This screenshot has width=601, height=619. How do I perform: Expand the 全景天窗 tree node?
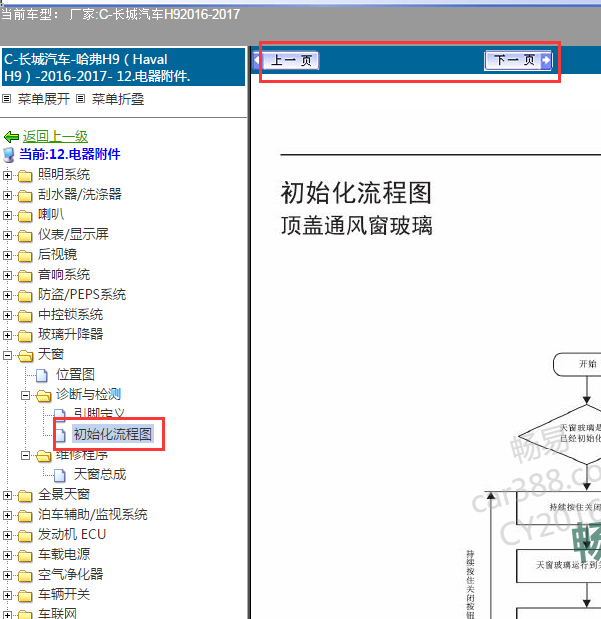(x=7, y=495)
